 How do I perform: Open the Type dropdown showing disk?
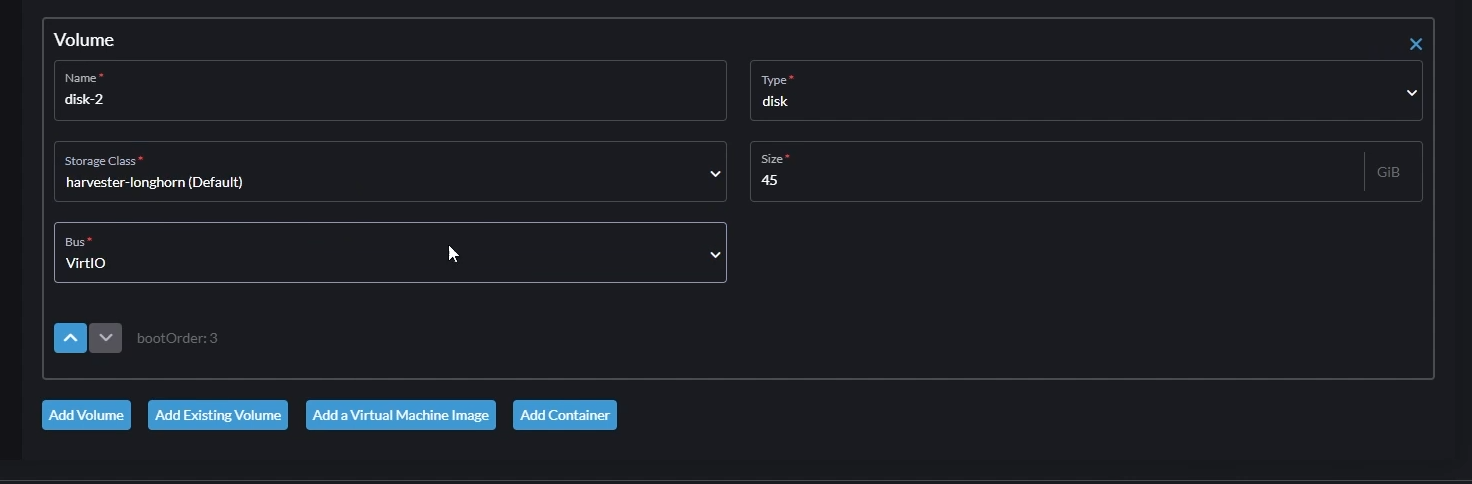click(x=1086, y=91)
